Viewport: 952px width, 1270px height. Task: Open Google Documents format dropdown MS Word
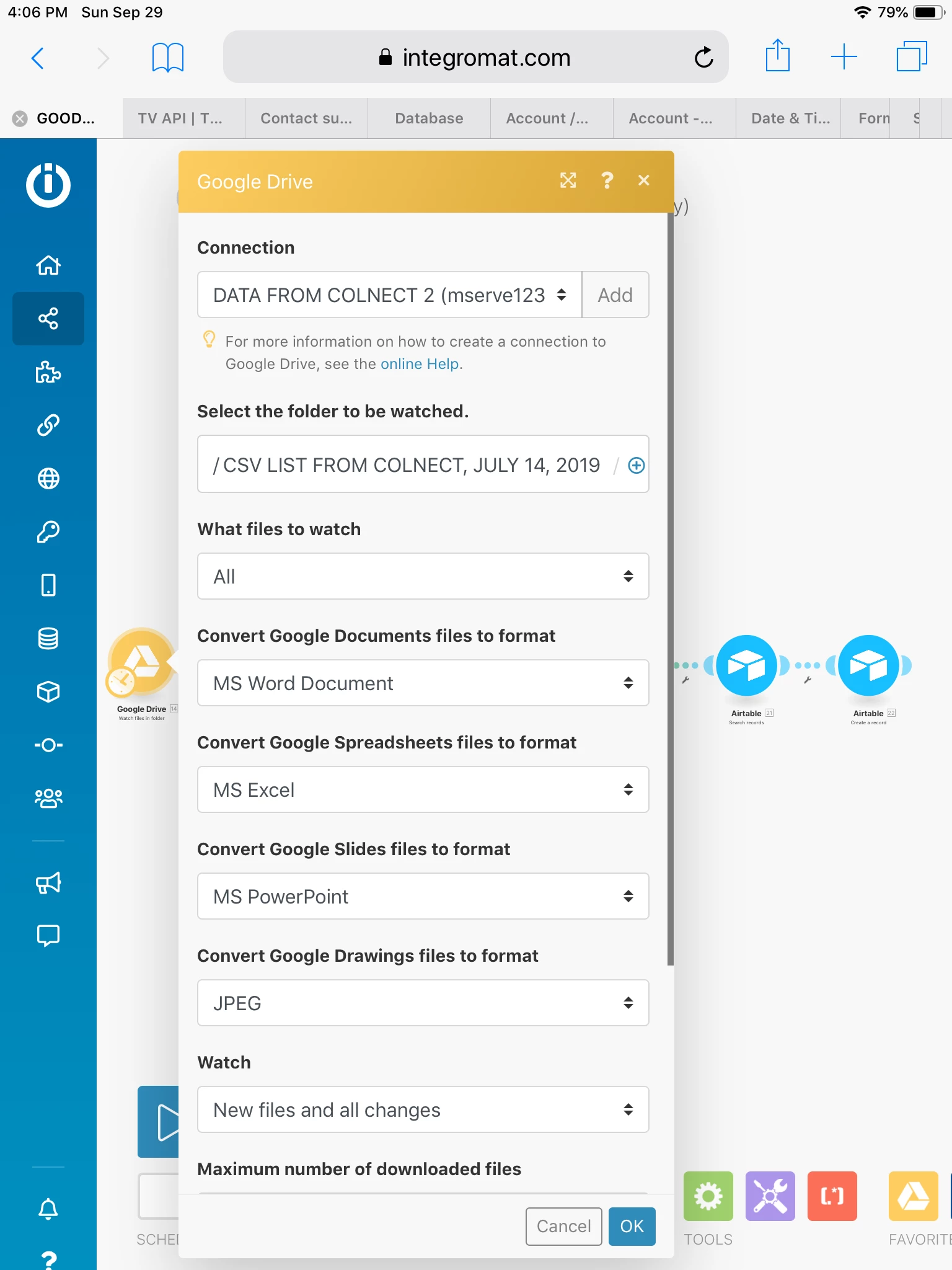423,683
